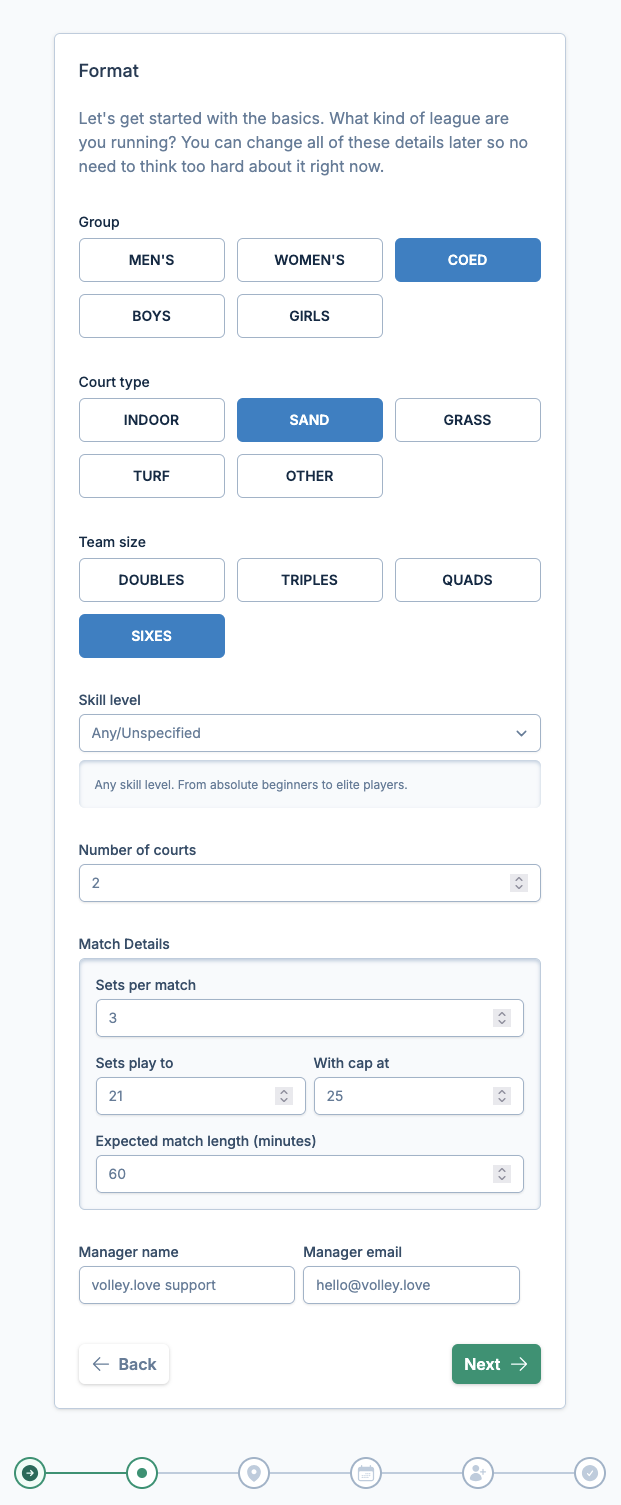
Task: Switch court type to INDOOR
Action: (151, 420)
